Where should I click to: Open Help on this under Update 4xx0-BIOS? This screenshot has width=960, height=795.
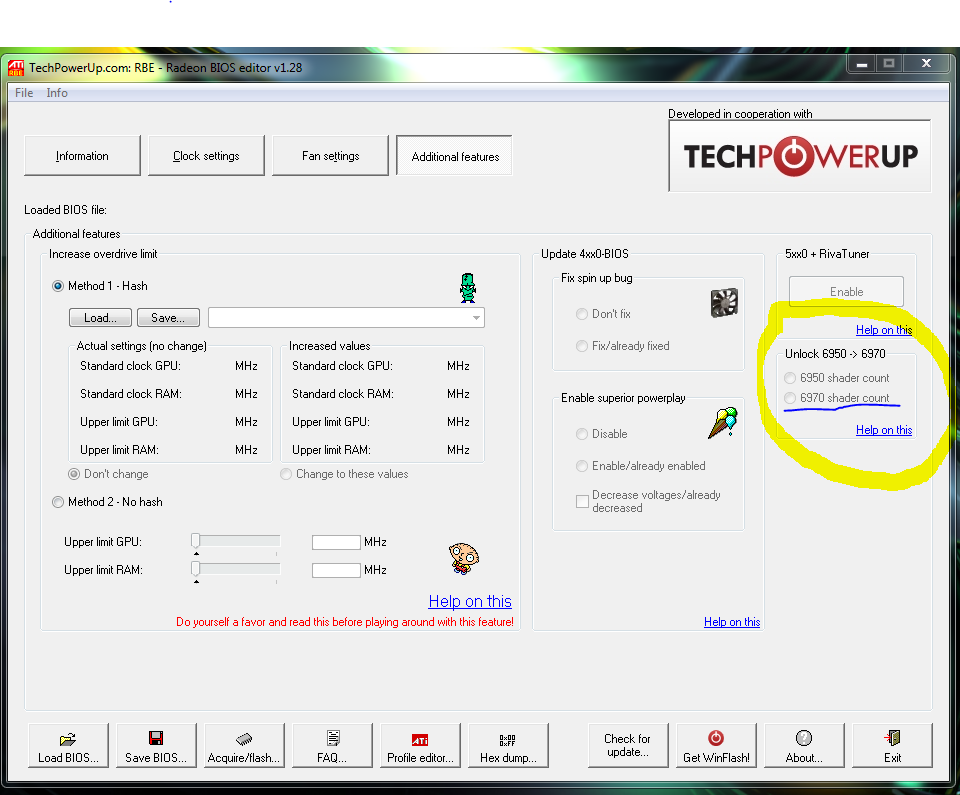click(732, 622)
